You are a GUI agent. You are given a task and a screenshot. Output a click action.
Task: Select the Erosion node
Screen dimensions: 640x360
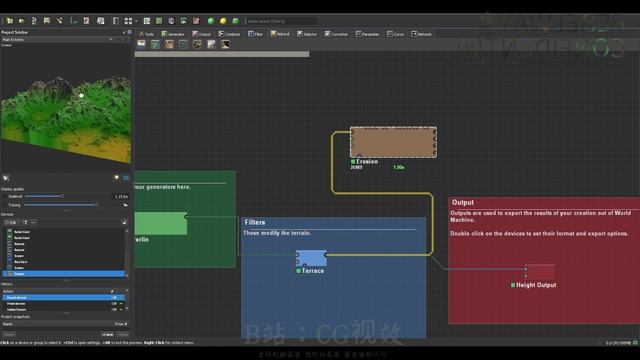(393, 142)
